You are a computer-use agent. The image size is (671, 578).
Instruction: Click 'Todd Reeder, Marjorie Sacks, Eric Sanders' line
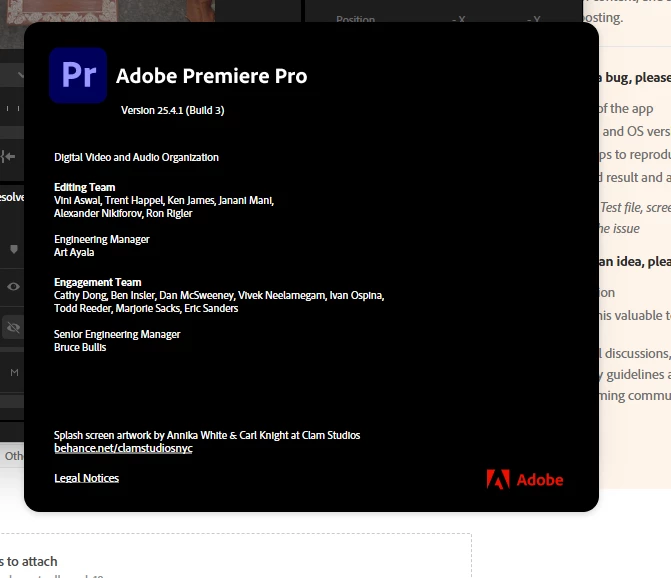[x=146, y=308]
